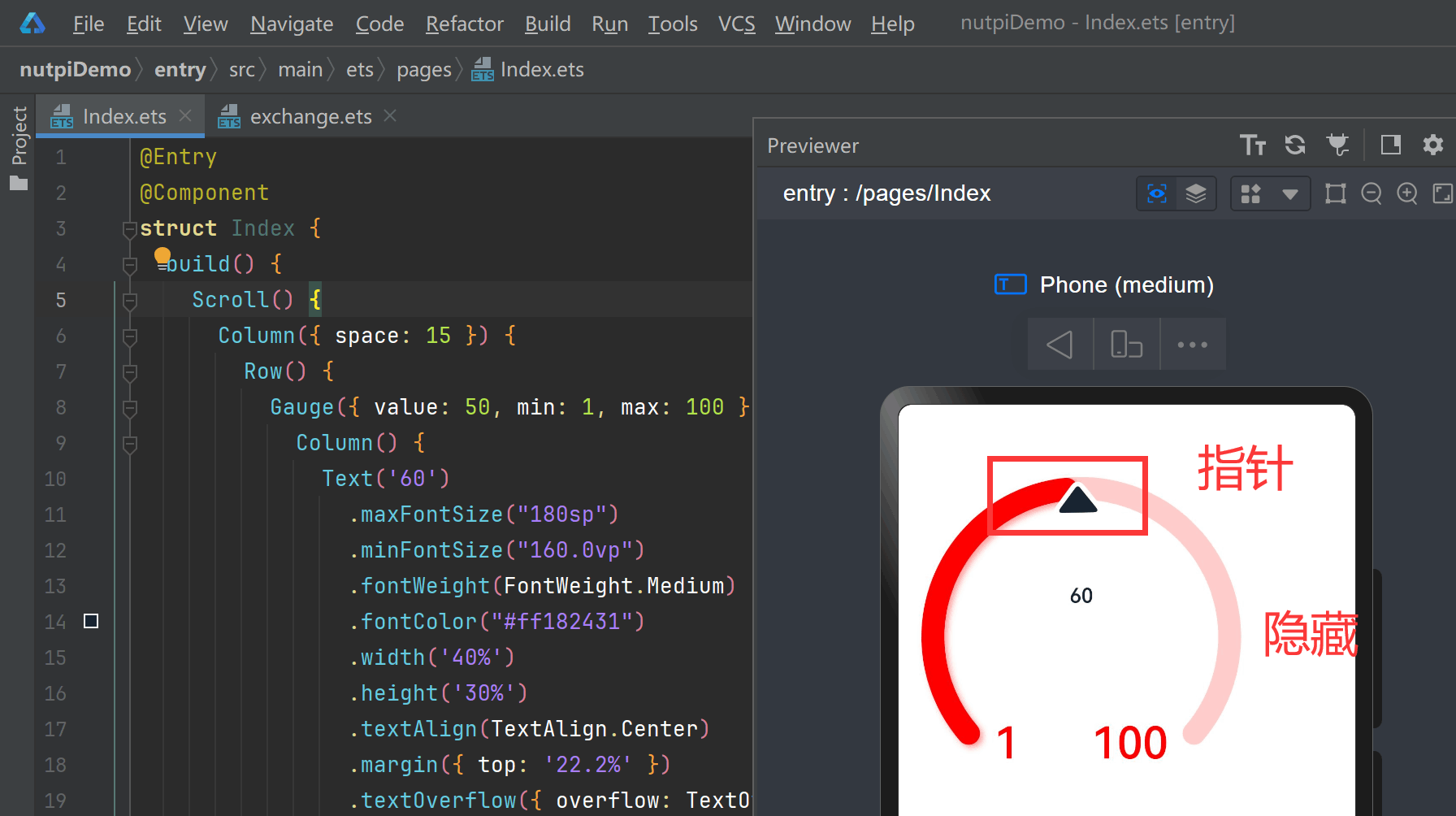Zoom out the preview

click(x=1371, y=193)
